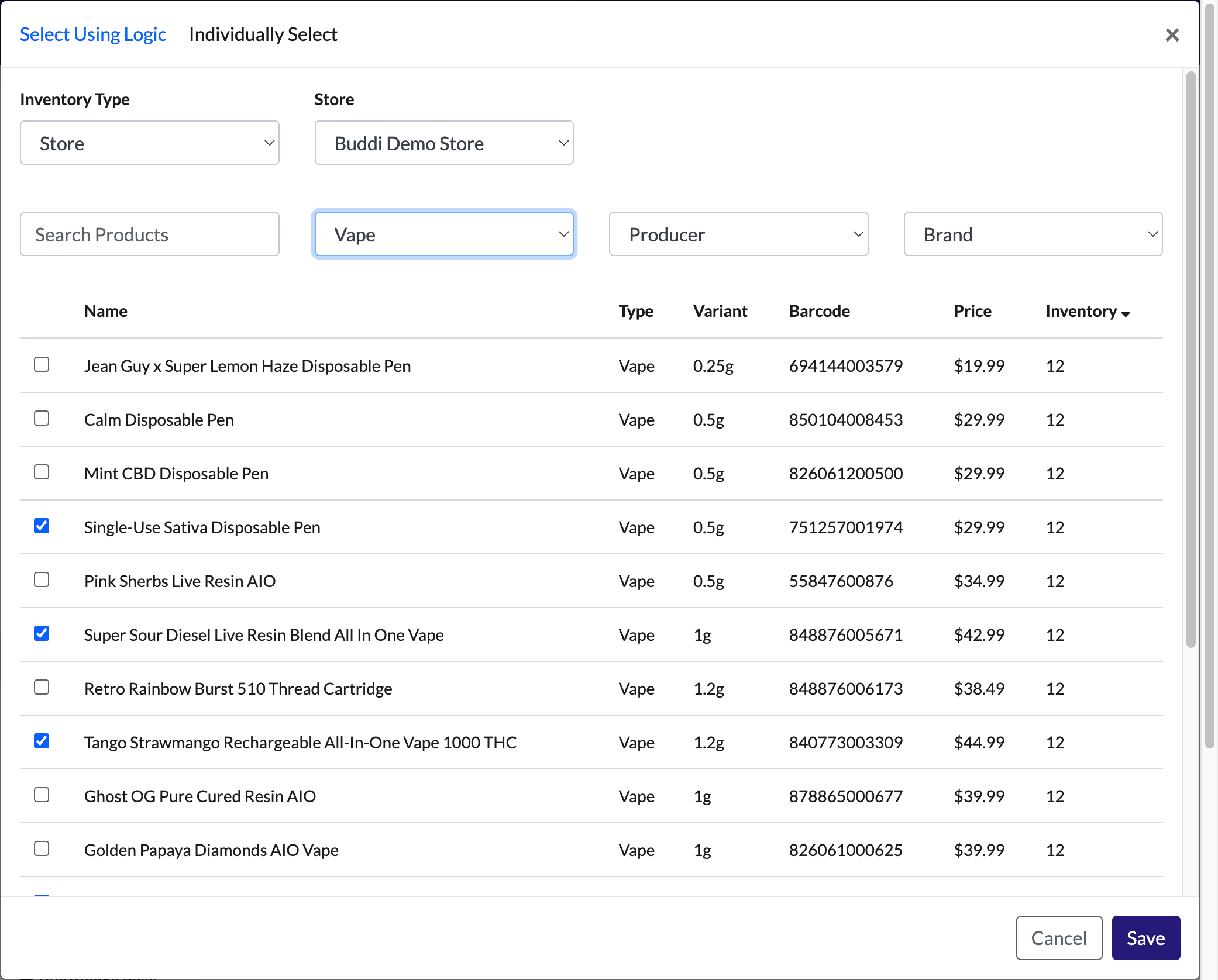The width and height of the screenshot is (1218, 980).
Task: Expand the Vape category dropdown
Action: (x=444, y=234)
